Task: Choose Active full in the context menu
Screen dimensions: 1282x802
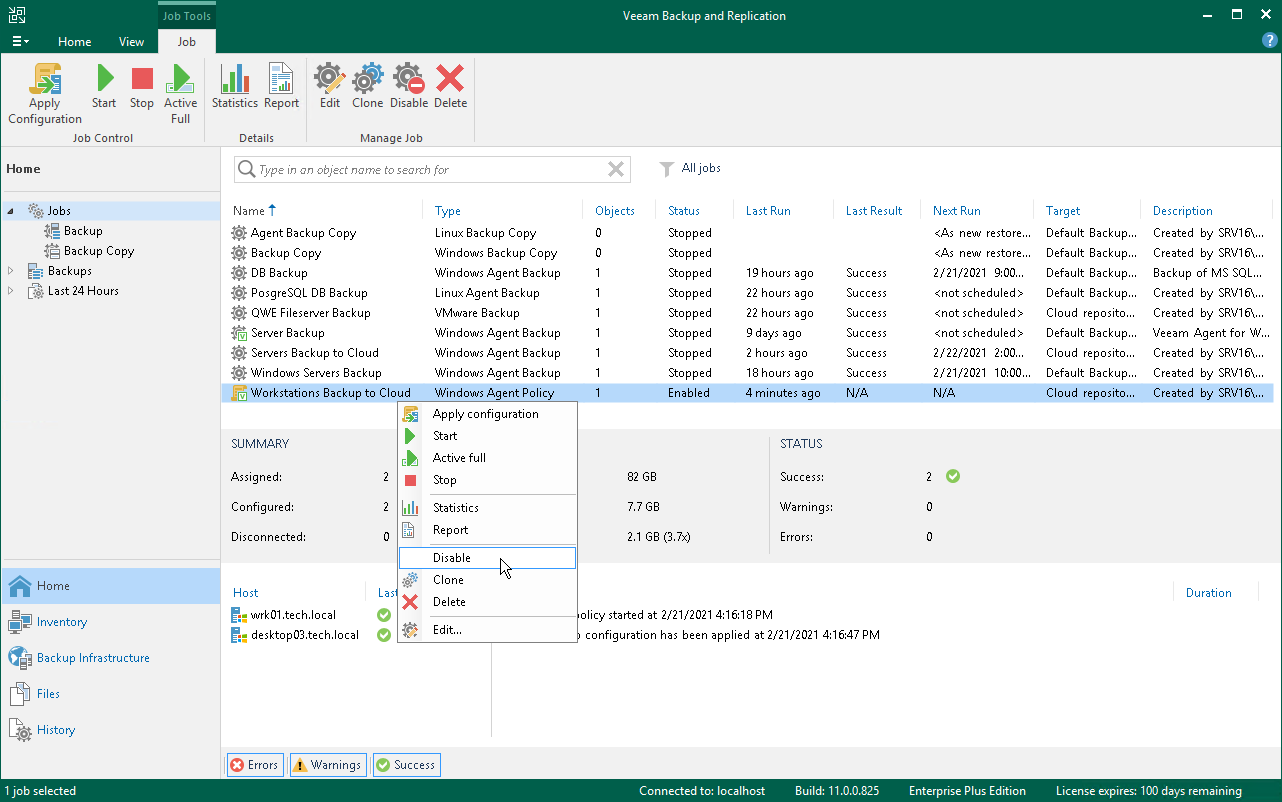Action: point(487,458)
